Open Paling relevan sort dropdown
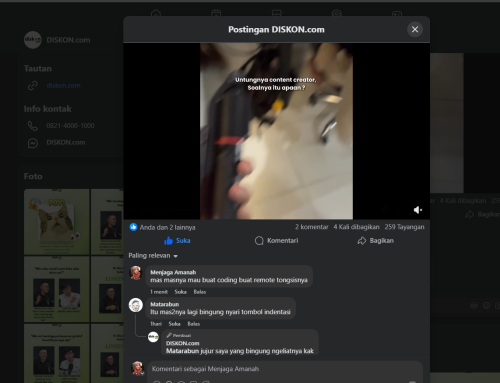 tap(153, 256)
